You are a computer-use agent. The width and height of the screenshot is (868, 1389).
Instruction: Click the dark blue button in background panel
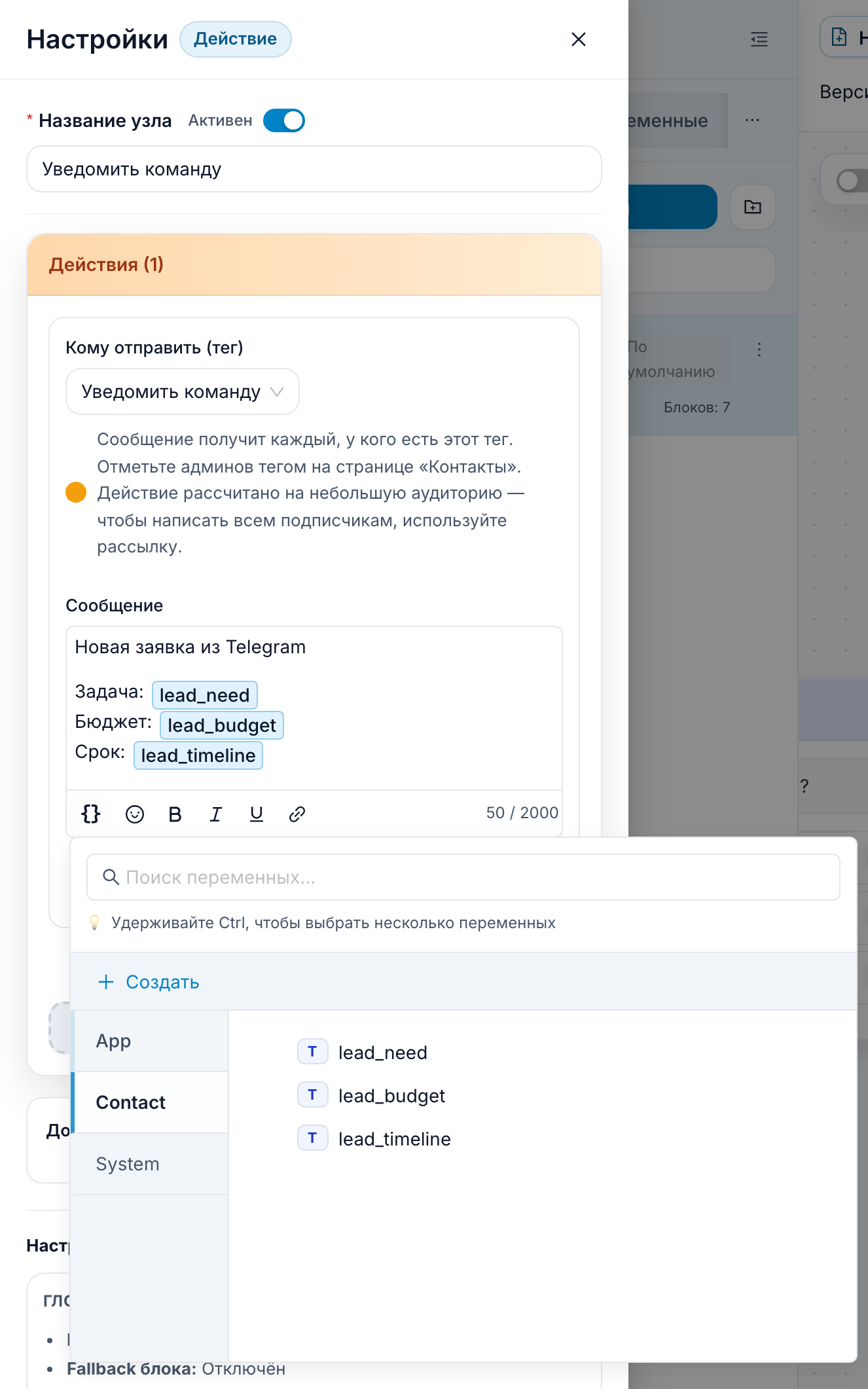pyautogui.click(x=673, y=207)
